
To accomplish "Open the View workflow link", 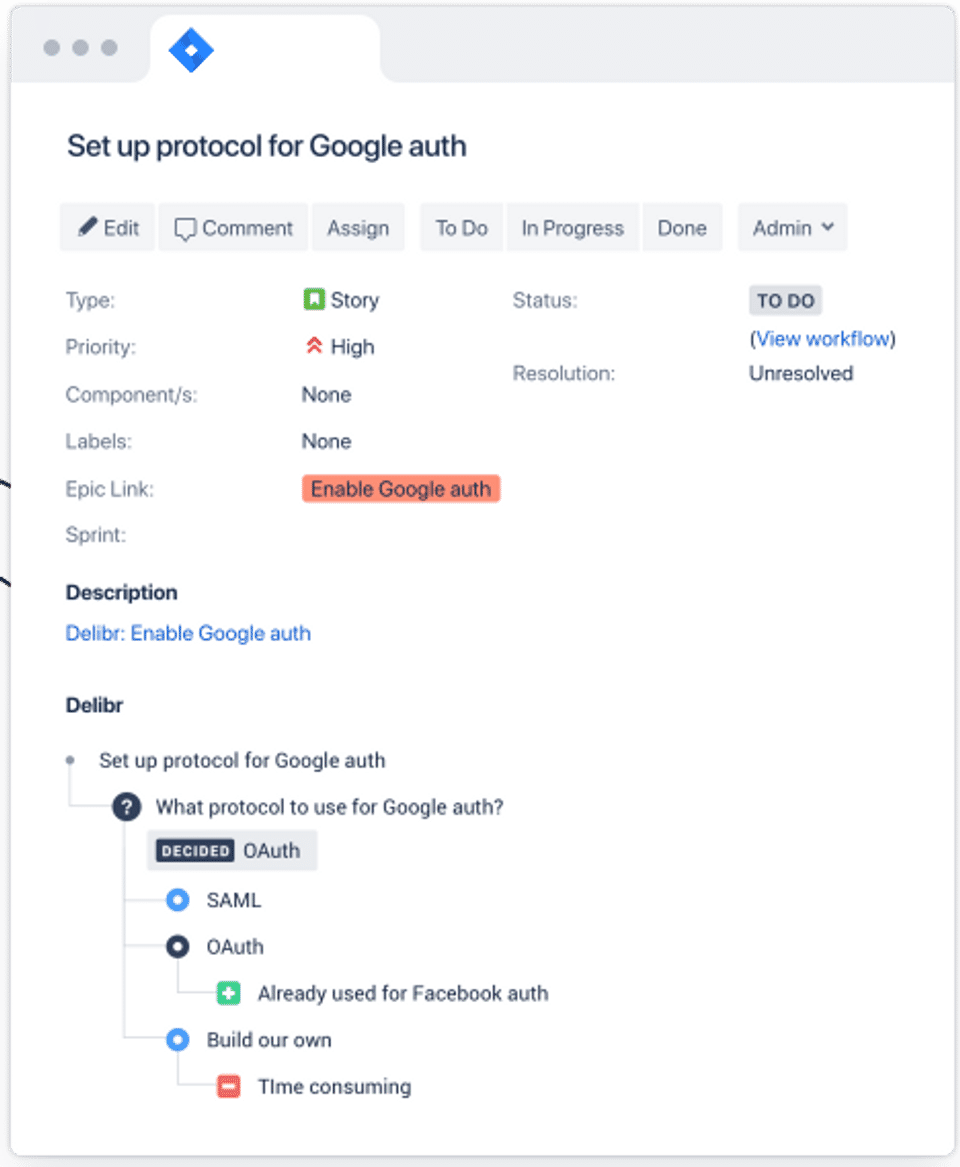I will [823, 339].
